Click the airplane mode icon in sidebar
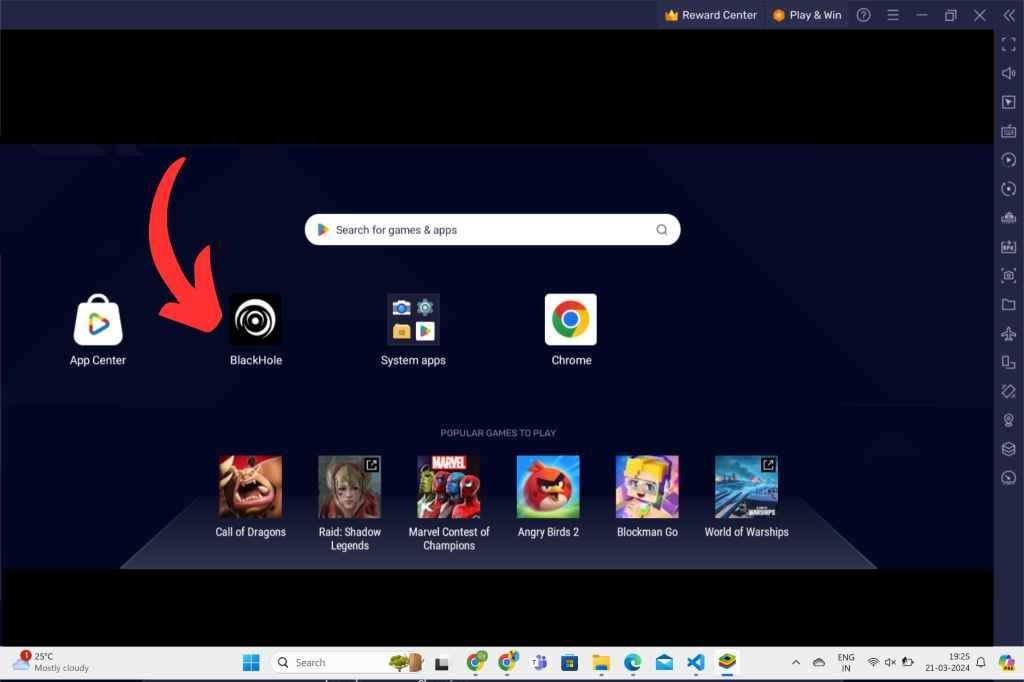 [x=1008, y=334]
